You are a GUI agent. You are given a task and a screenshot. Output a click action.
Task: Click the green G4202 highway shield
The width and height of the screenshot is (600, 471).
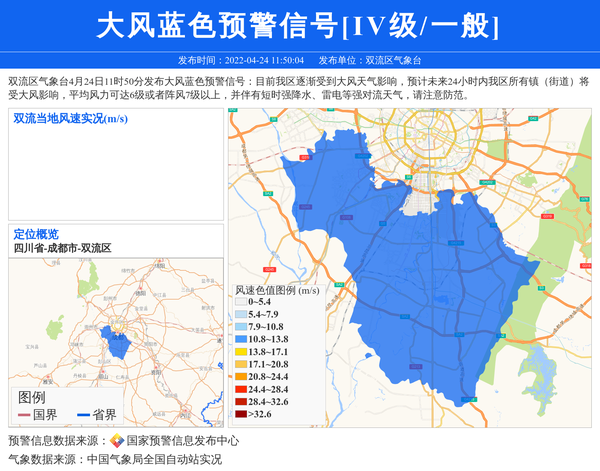487,183
